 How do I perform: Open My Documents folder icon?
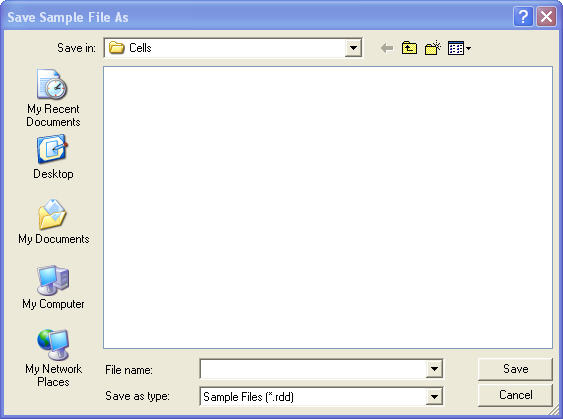coord(52,214)
